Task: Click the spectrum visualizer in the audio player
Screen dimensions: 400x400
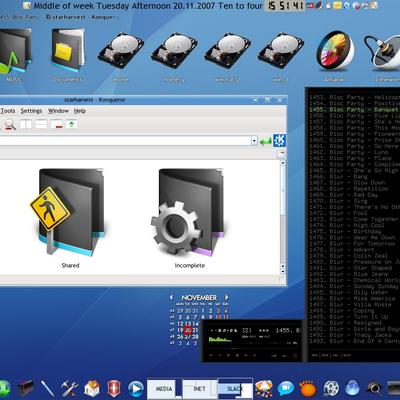Action: [220, 340]
